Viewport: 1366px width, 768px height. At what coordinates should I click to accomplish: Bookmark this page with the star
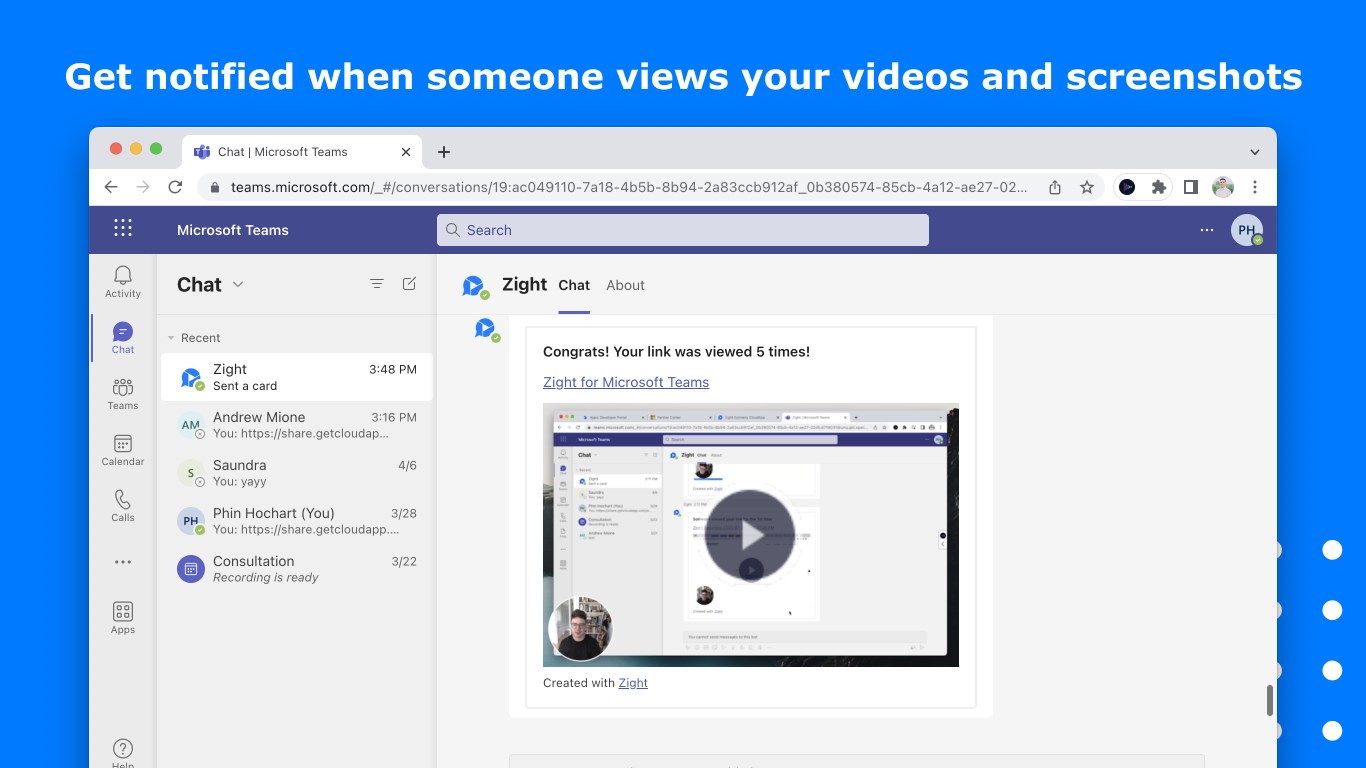(x=1087, y=187)
